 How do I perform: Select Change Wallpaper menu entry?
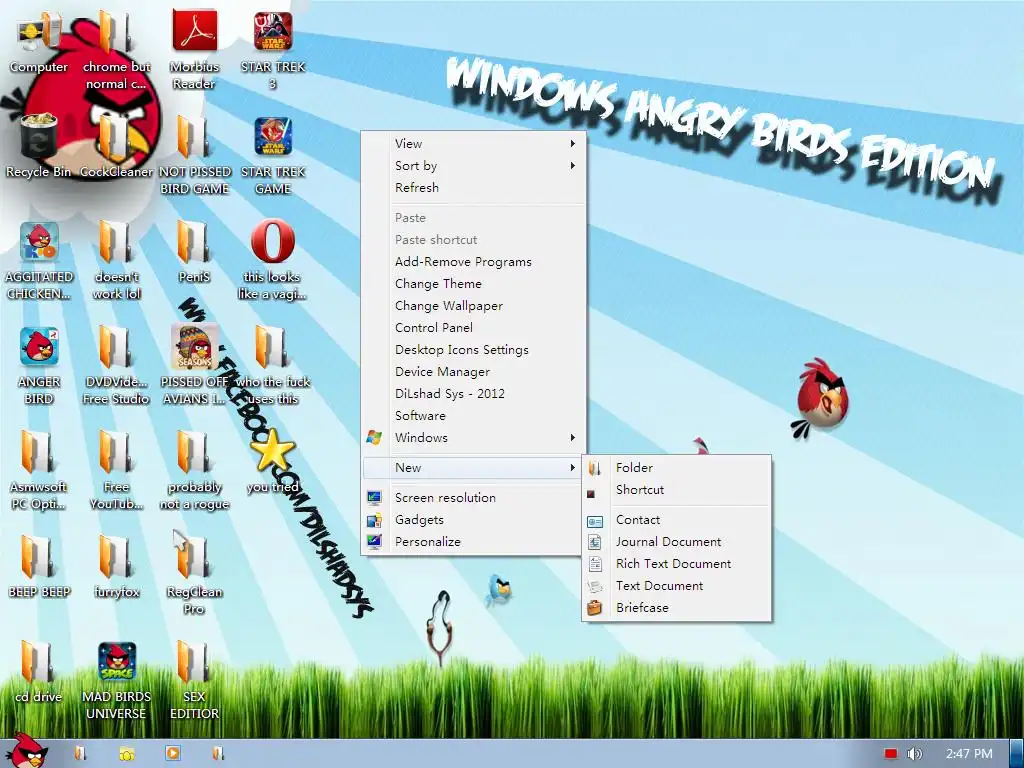(473, 306)
